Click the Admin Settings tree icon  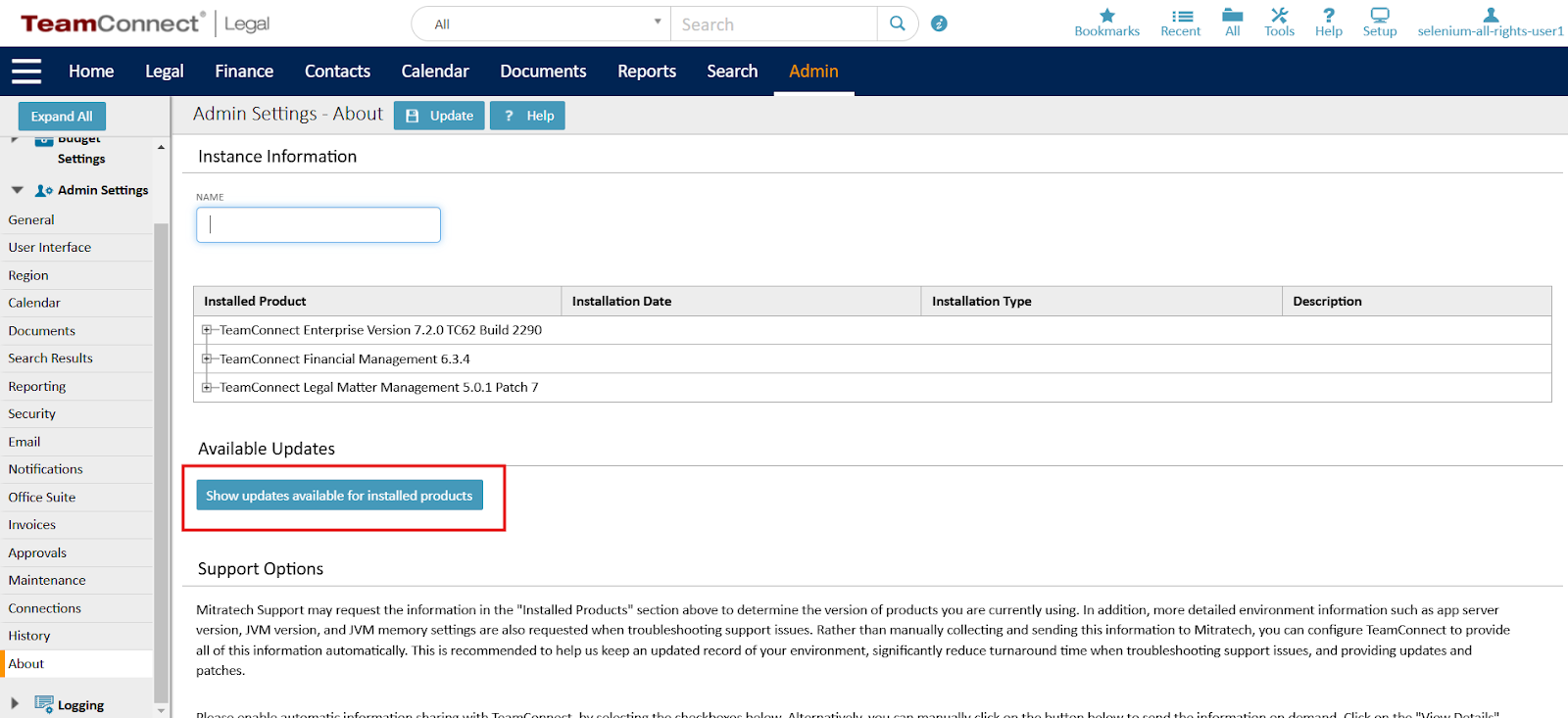43,191
